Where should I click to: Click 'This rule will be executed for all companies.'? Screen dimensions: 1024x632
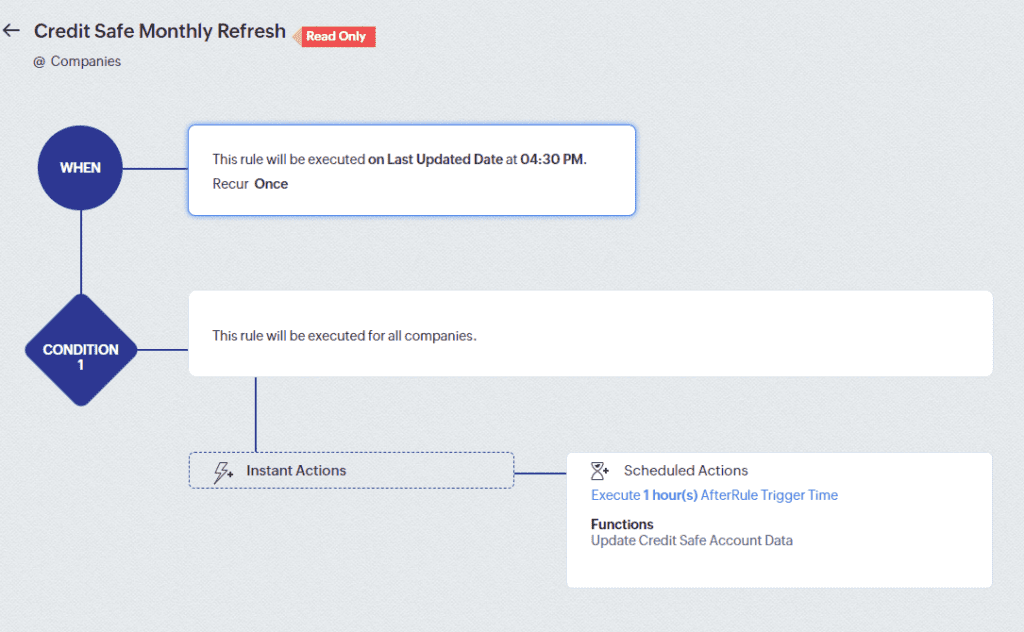tap(344, 336)
